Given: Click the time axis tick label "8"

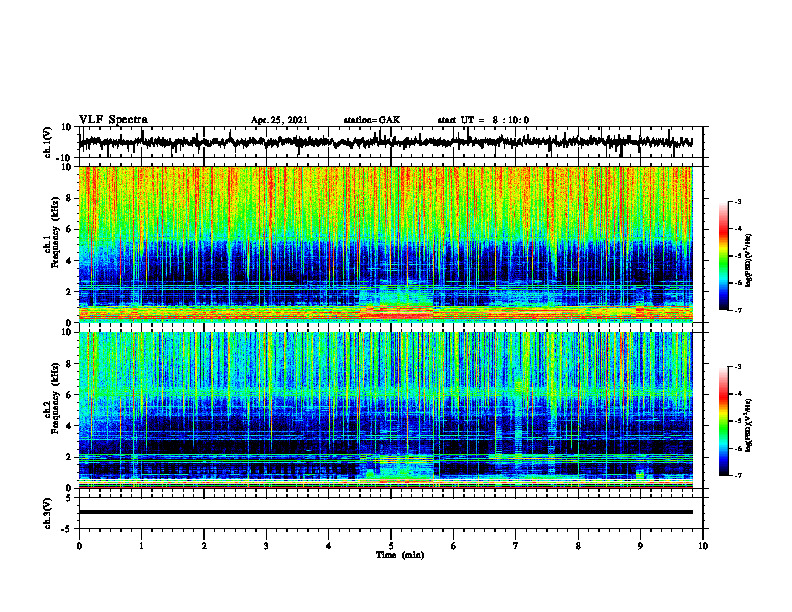Looking at the screenshot, I should (x=578, y=546).
